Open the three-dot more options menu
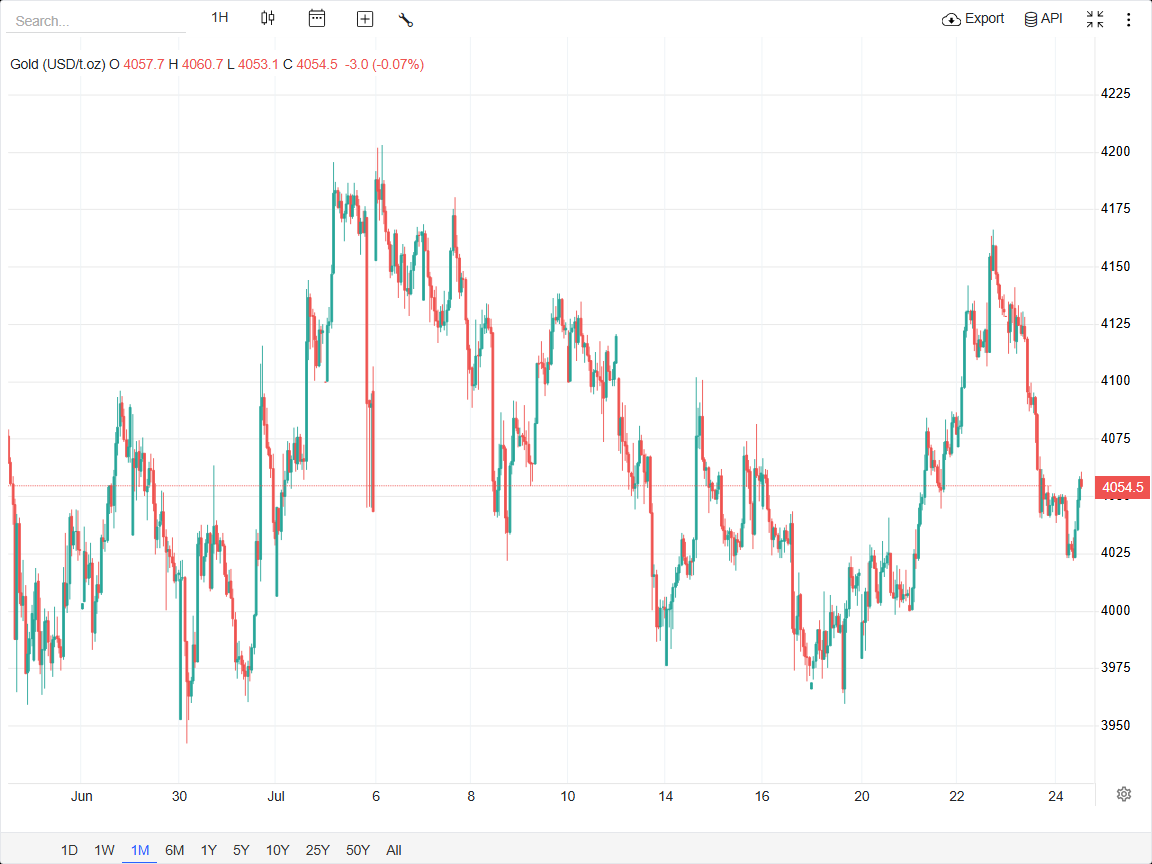 (1128, 19)
